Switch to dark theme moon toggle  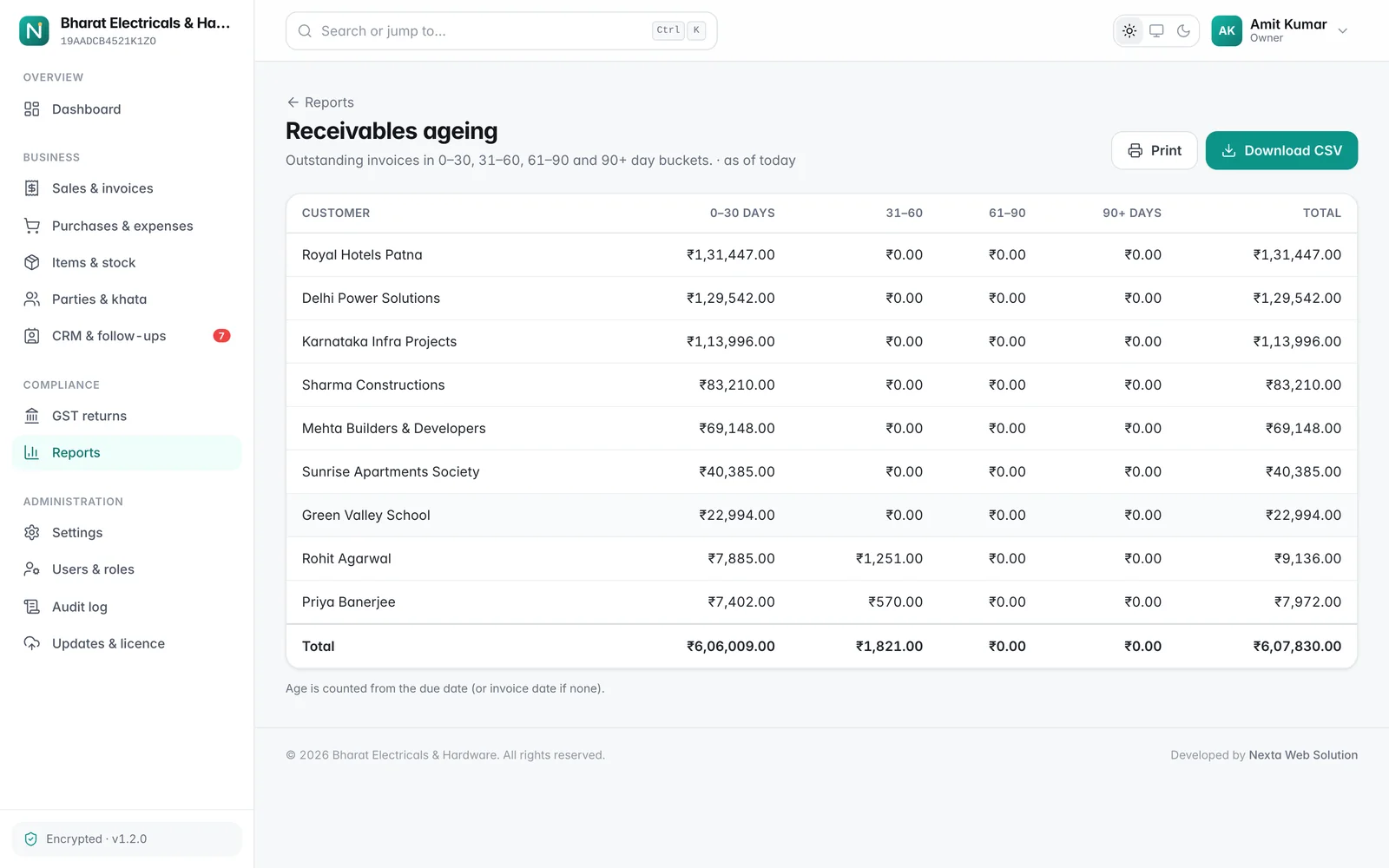click(x=1183, y=30)
